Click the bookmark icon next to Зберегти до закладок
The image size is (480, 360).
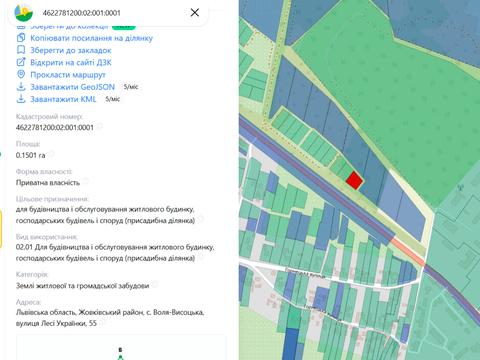(x=21, y=50)
